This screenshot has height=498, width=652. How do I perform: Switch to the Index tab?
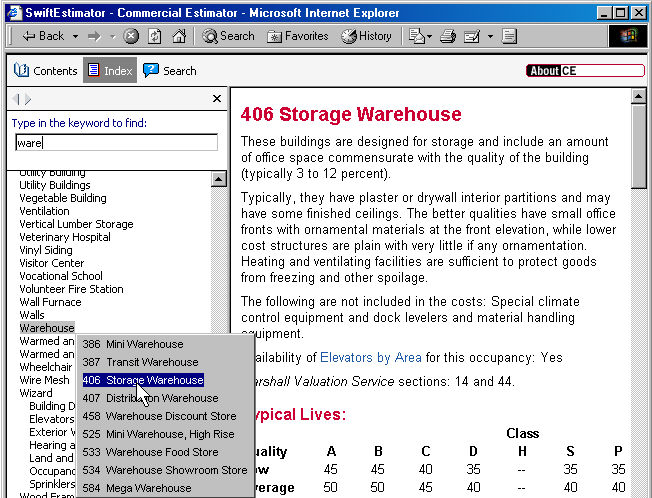click(110, 70)
